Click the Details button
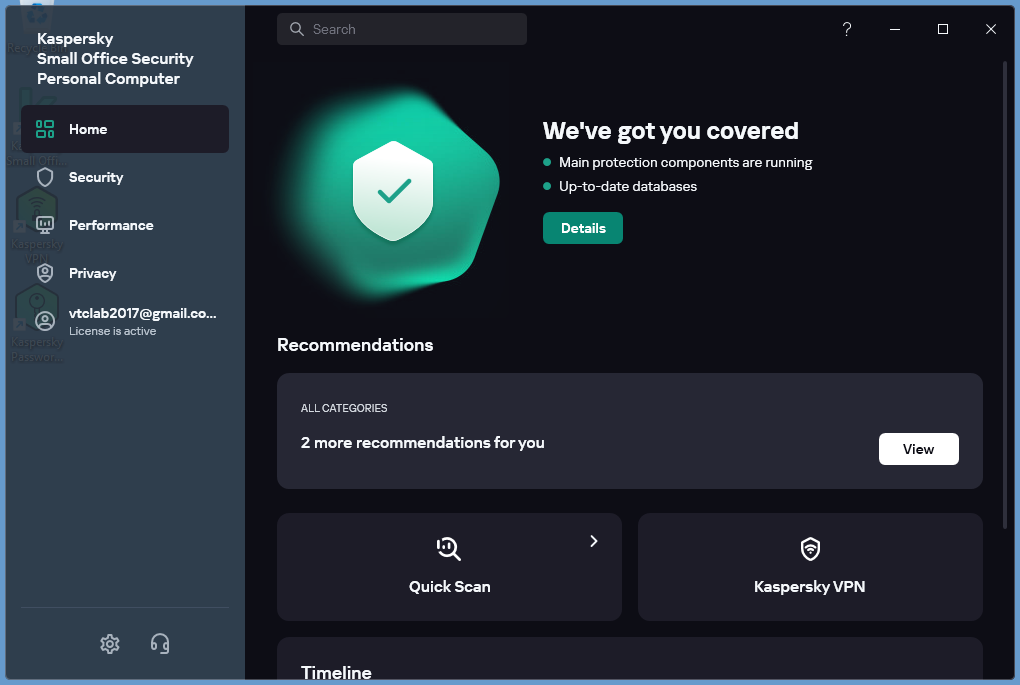The width and height of the screenshot is (1020, 685). tap(582, 228)
